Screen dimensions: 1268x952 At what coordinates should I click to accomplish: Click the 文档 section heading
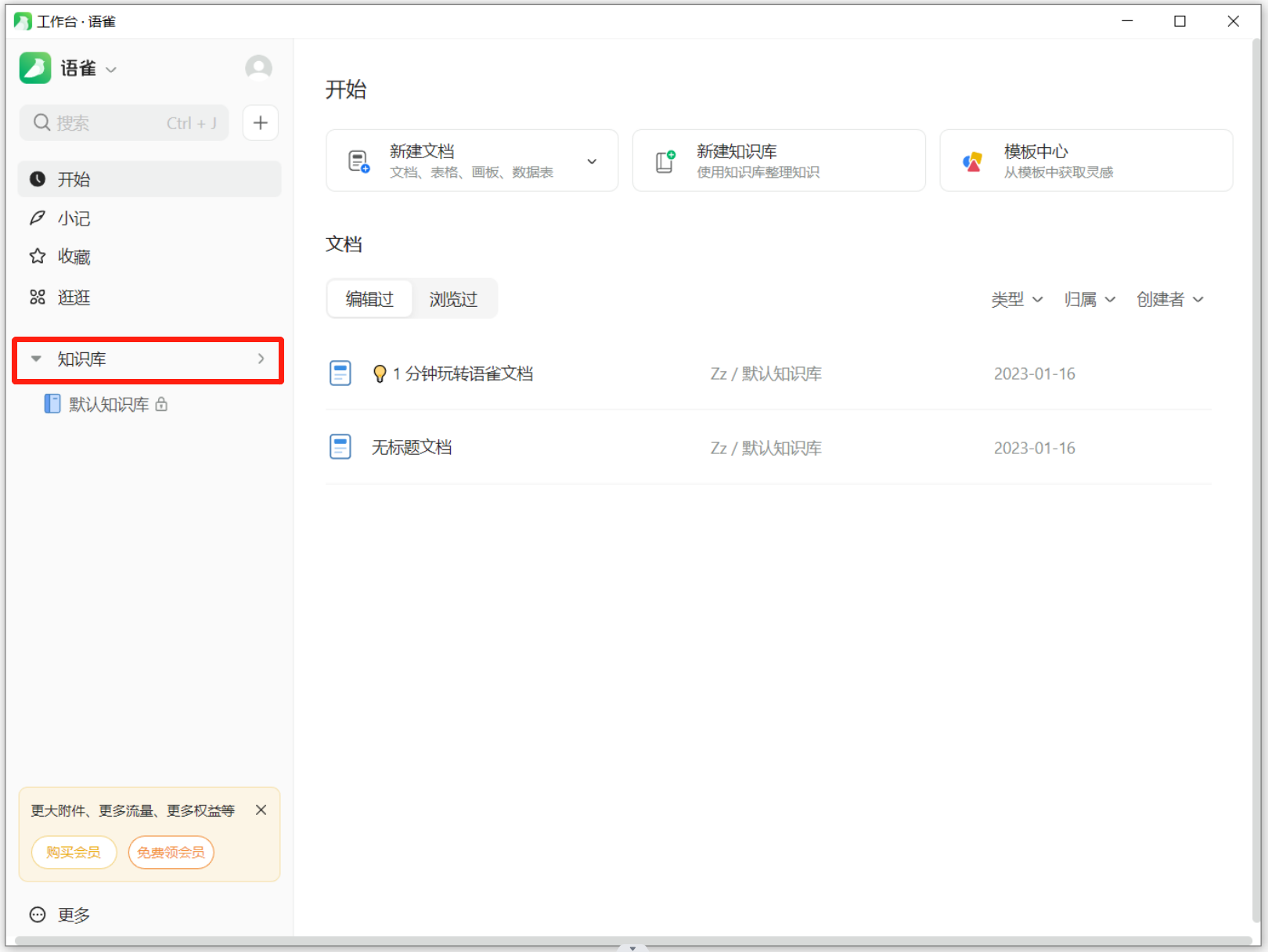coord(344,244)
